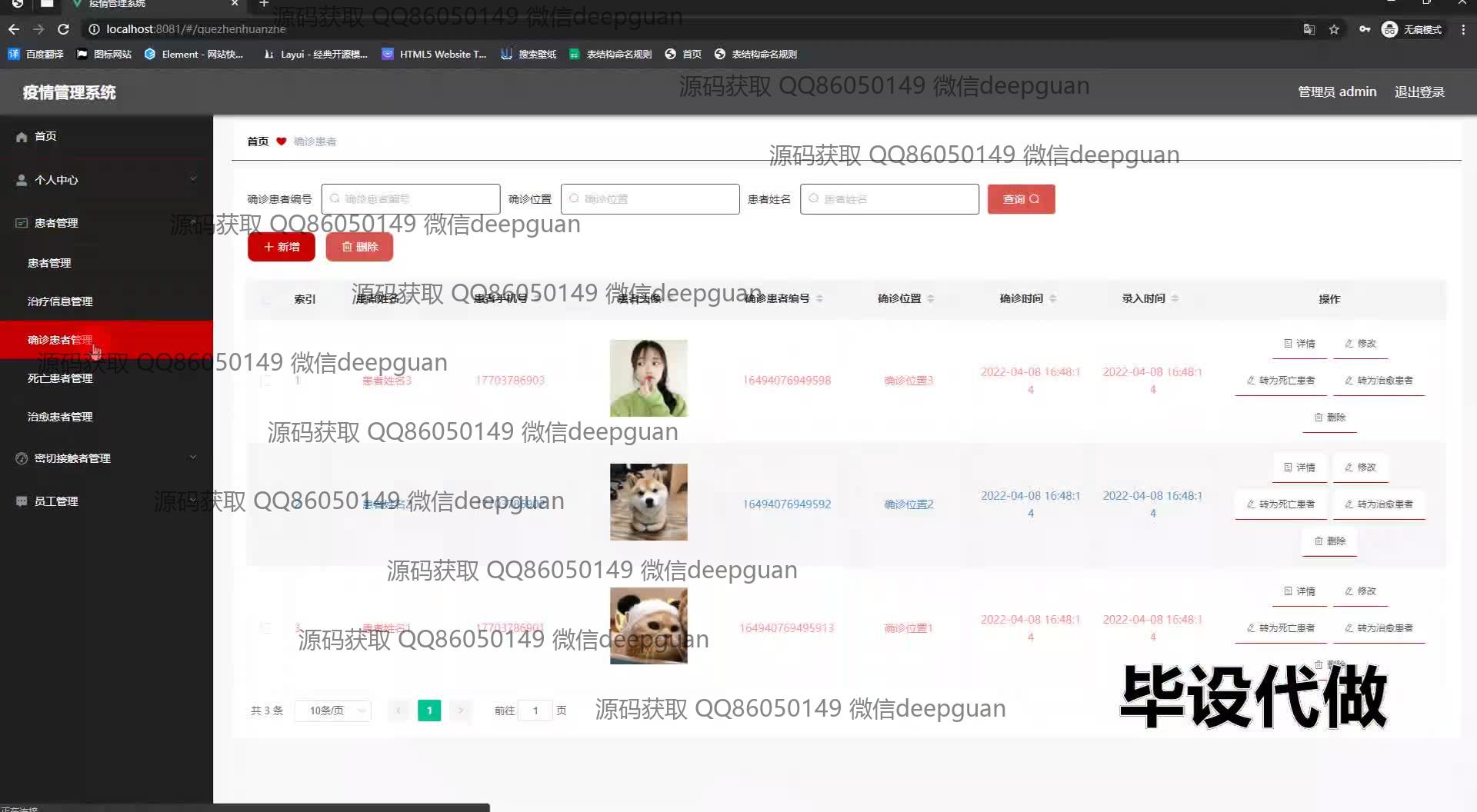Screen dimensions: 1477x812
Task: Click the 确诊位置 search input field
Action: [x=650, y=199]
